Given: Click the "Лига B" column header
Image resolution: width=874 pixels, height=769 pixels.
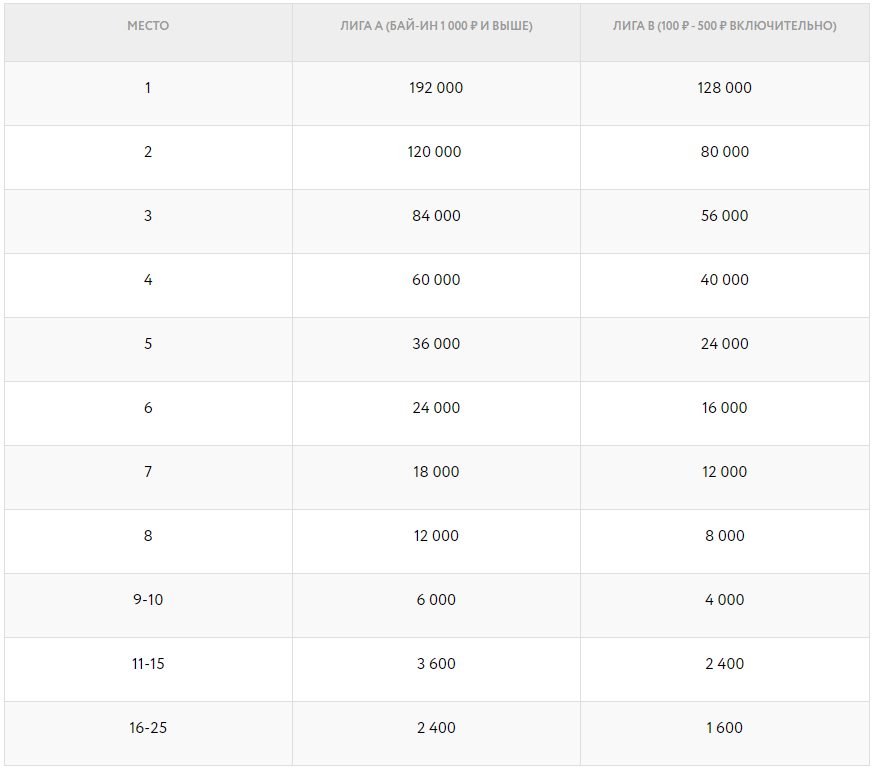Looking at the screenshot, I should [x=724, y=26].
